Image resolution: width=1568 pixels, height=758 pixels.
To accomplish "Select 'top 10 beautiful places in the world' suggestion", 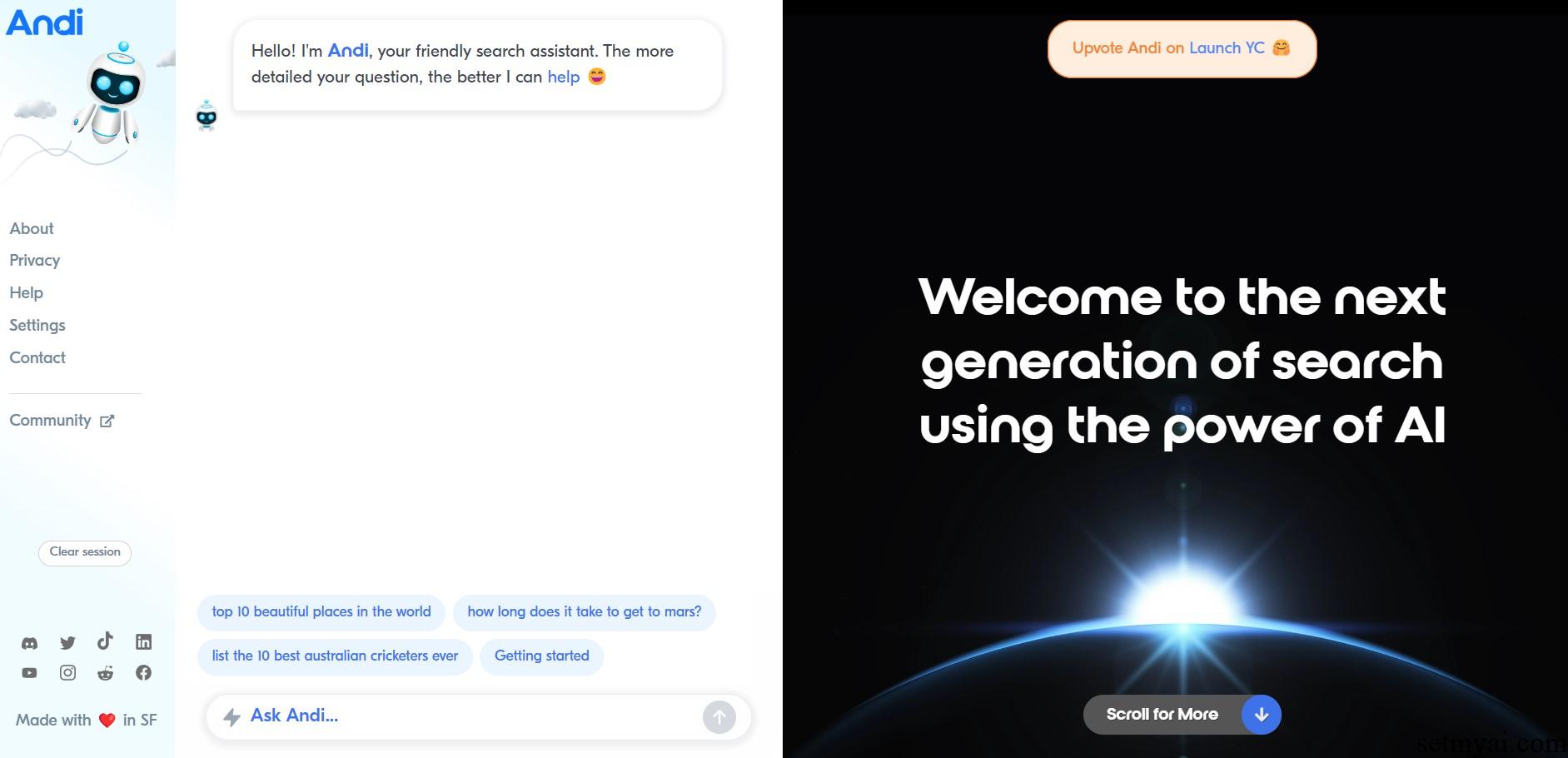I will pyautogui.click(x=321, y=612).
